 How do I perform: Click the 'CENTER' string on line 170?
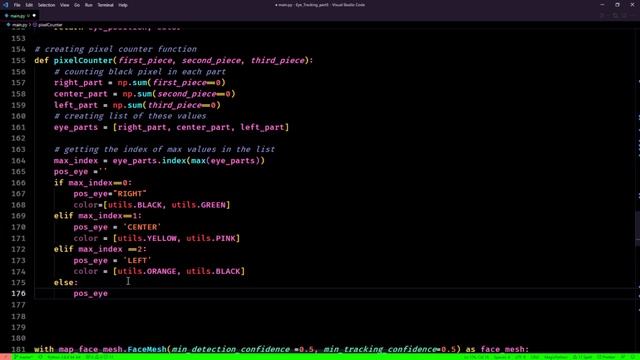tap(142, 227)
